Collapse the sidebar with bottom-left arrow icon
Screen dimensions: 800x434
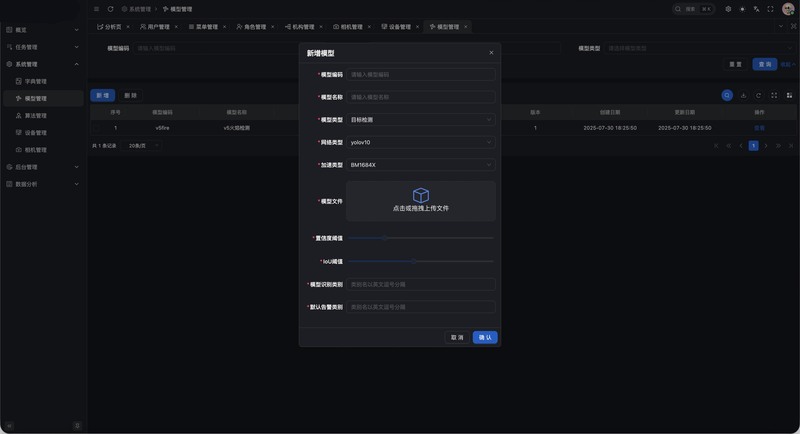tap(9, 426)
